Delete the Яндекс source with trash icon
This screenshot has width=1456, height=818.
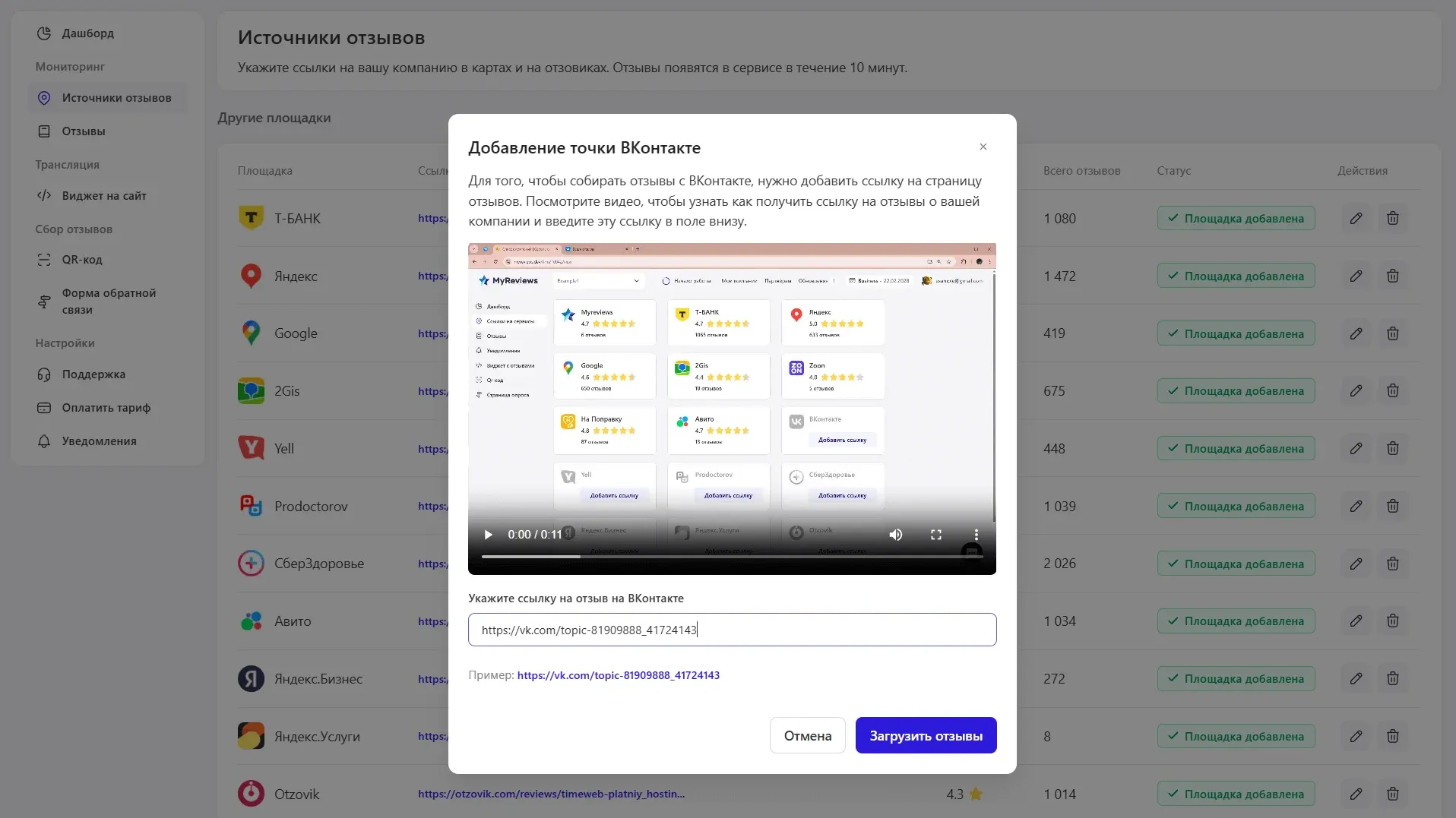pos(1392,276)
